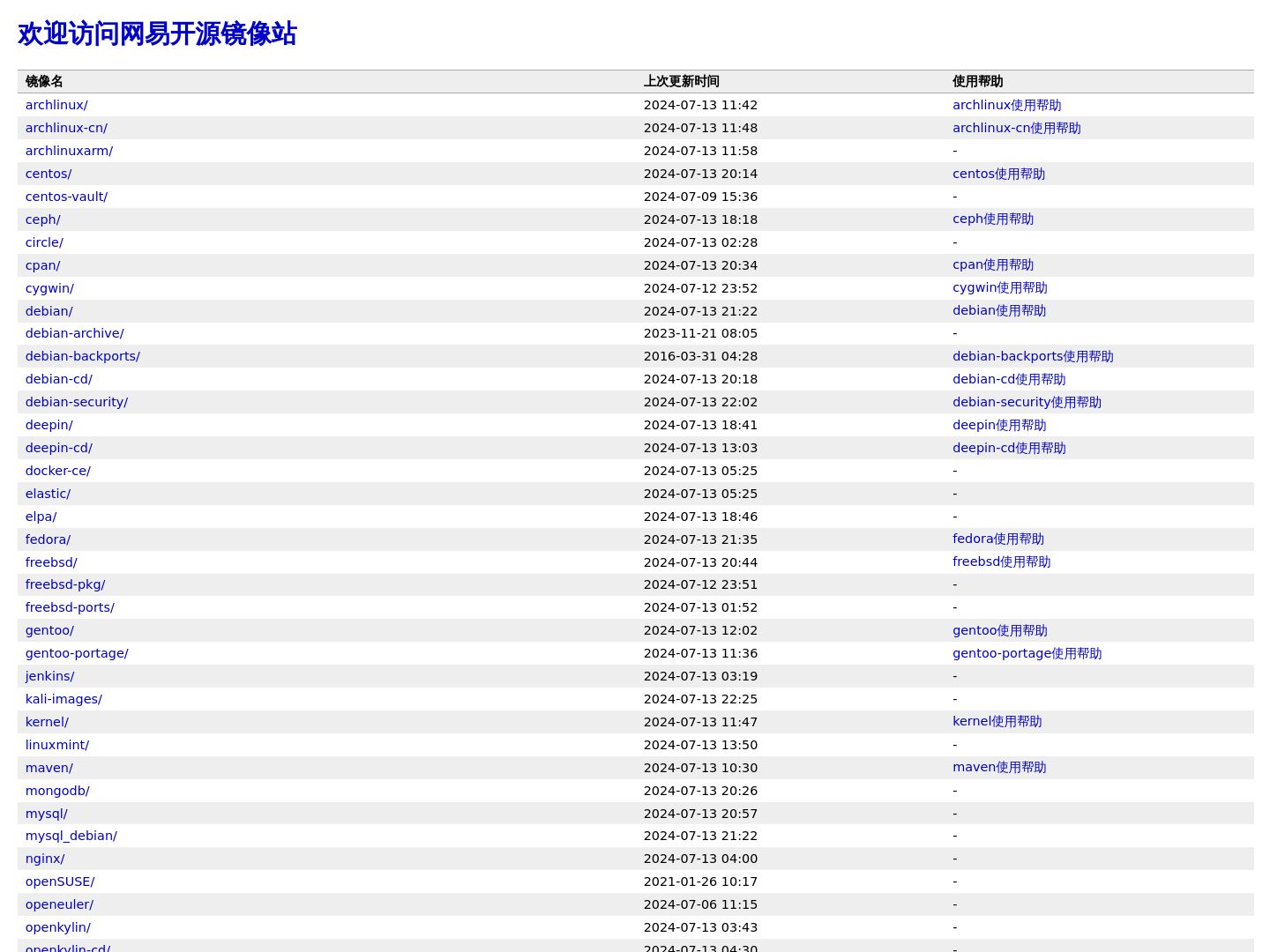1270x952 pixels.
Task: Open openSUSE/ mirror directory
Action: pos(60,881)
